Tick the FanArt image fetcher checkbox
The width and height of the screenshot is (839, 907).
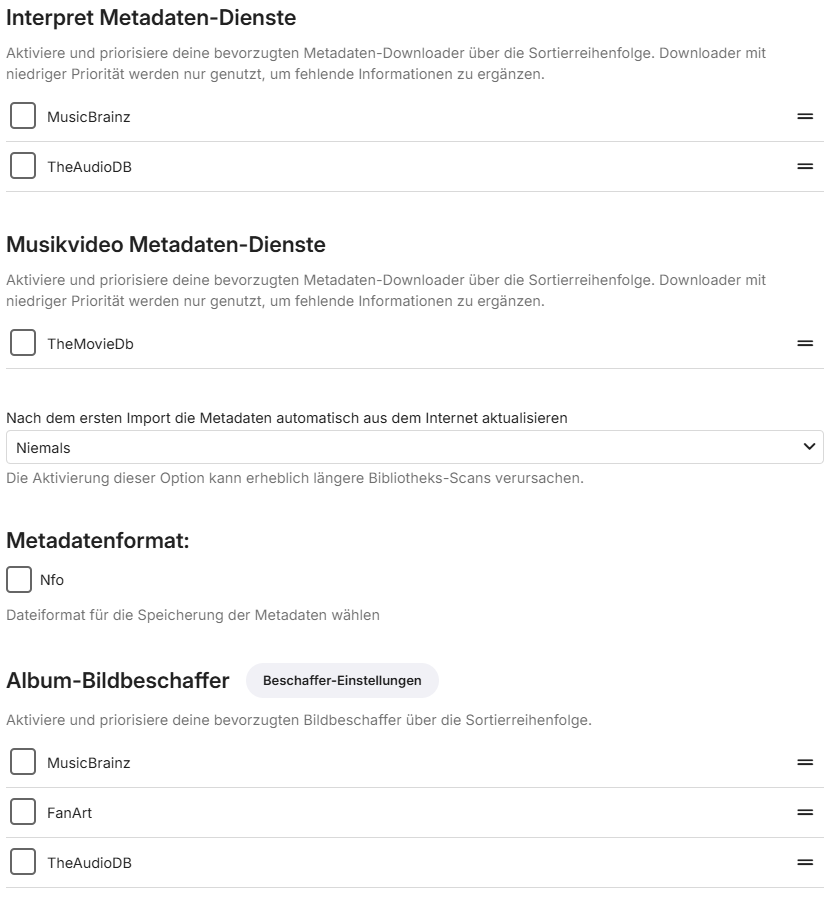[22, 813]
